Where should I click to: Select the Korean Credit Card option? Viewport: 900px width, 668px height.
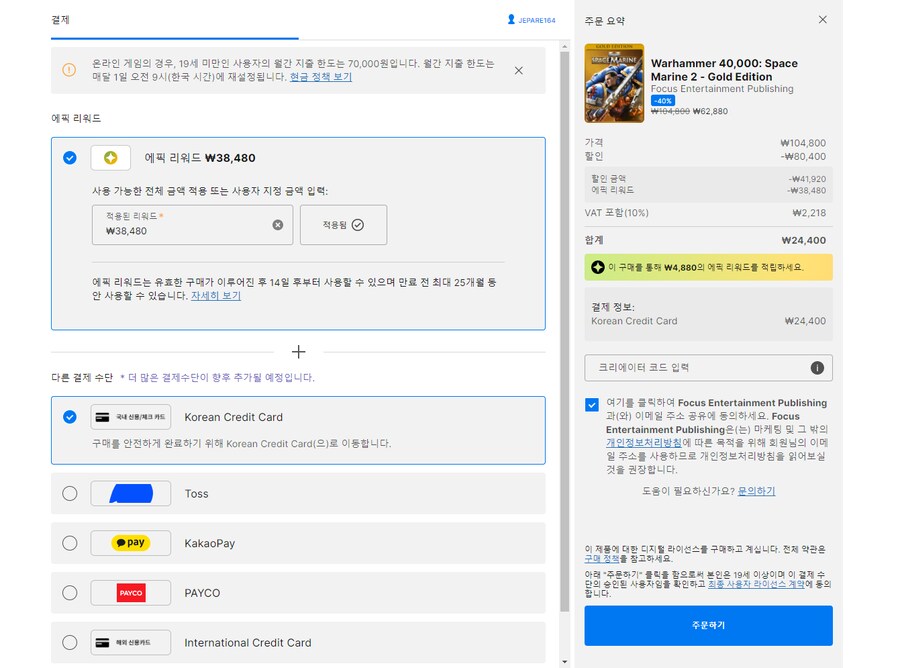coord(69,417)
